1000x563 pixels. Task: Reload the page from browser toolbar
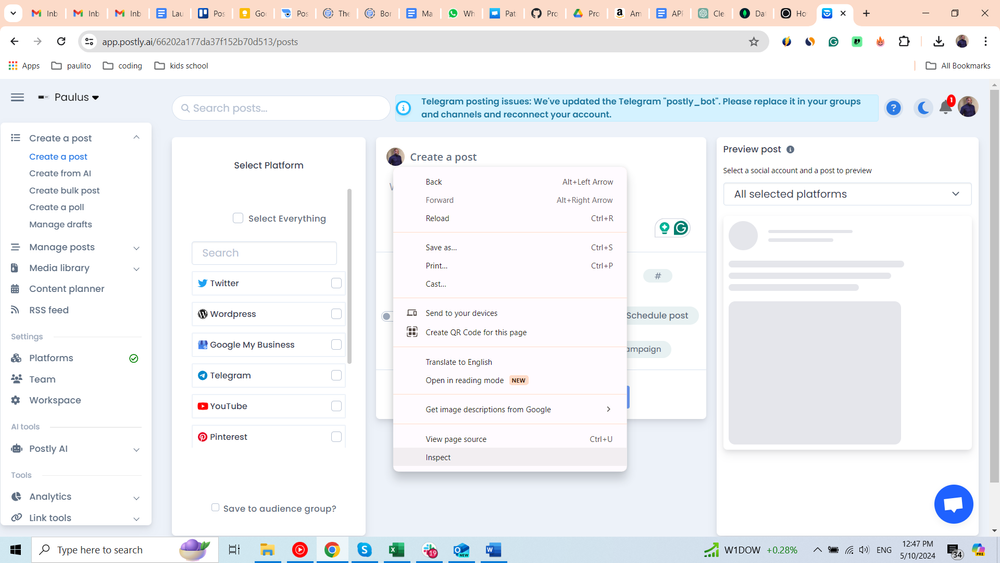[61, 41]
